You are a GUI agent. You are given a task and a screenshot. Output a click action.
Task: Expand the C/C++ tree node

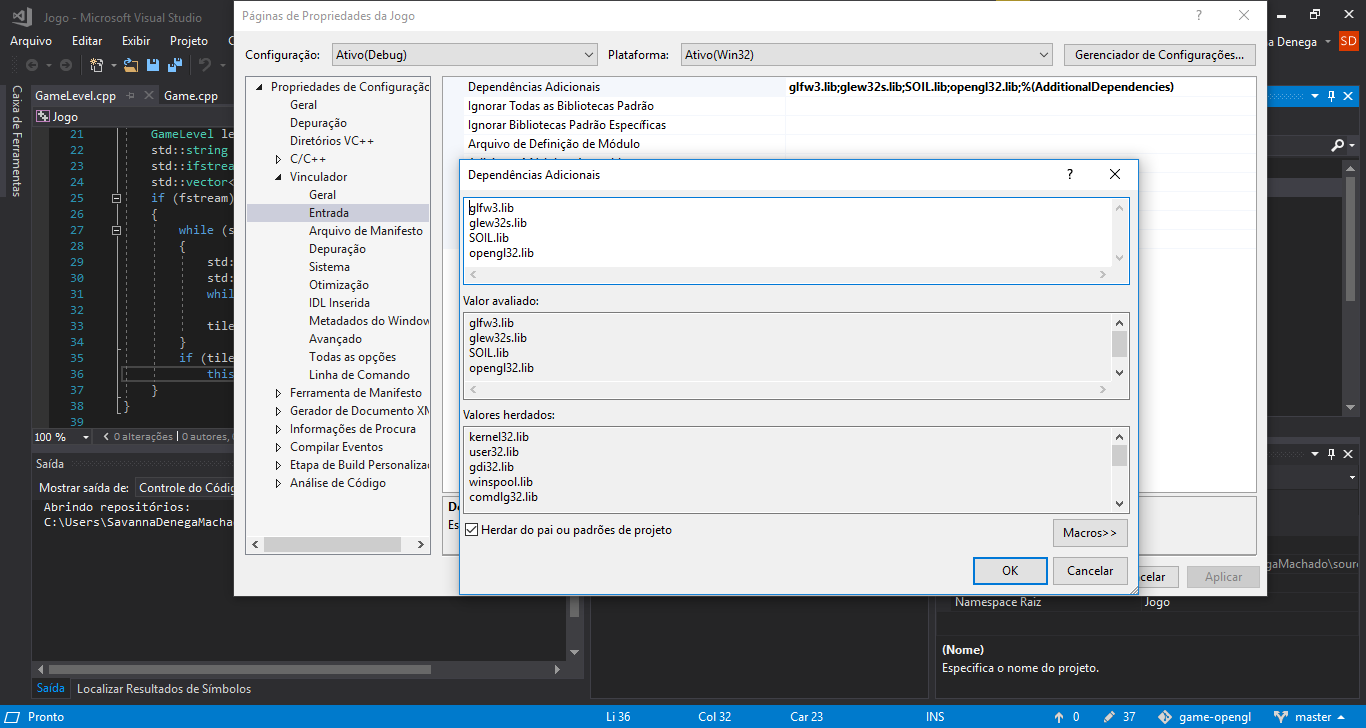pos(279,159)
